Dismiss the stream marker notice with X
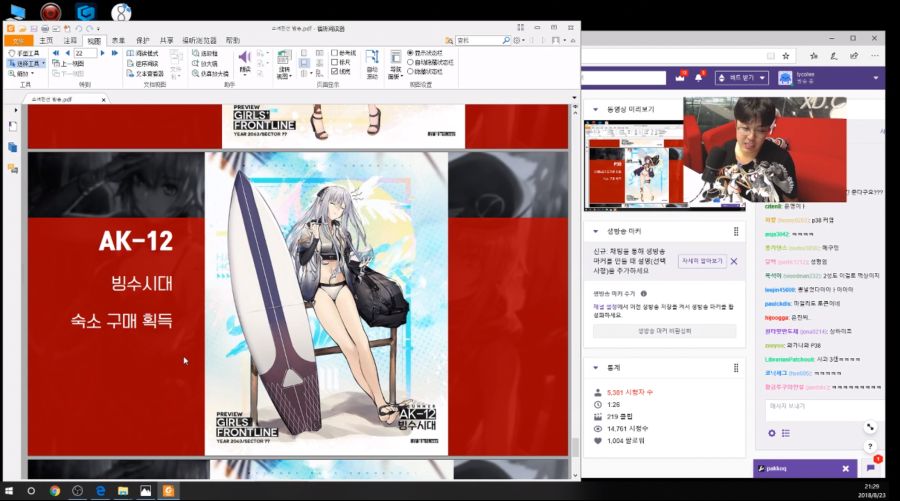 [734, 261]
